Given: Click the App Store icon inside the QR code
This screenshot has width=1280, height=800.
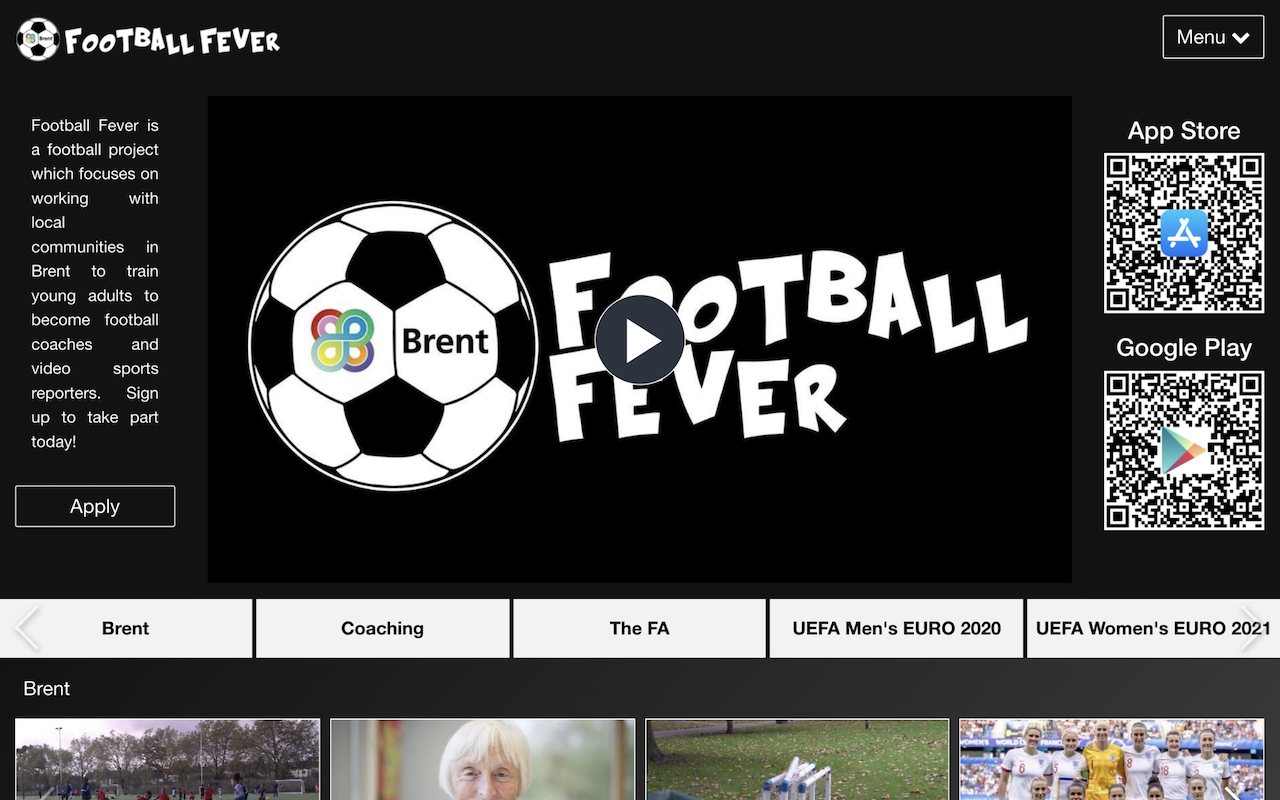Looking at the screenshot, I should click(x=1184, y=234).
